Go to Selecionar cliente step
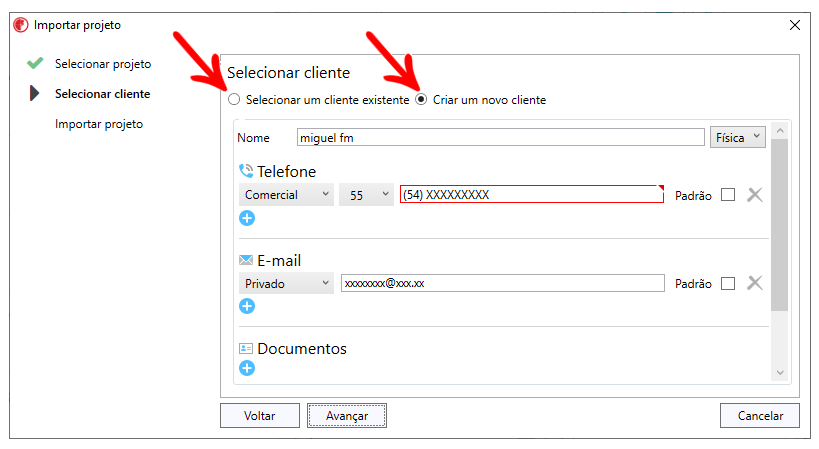 coord(102,94)
